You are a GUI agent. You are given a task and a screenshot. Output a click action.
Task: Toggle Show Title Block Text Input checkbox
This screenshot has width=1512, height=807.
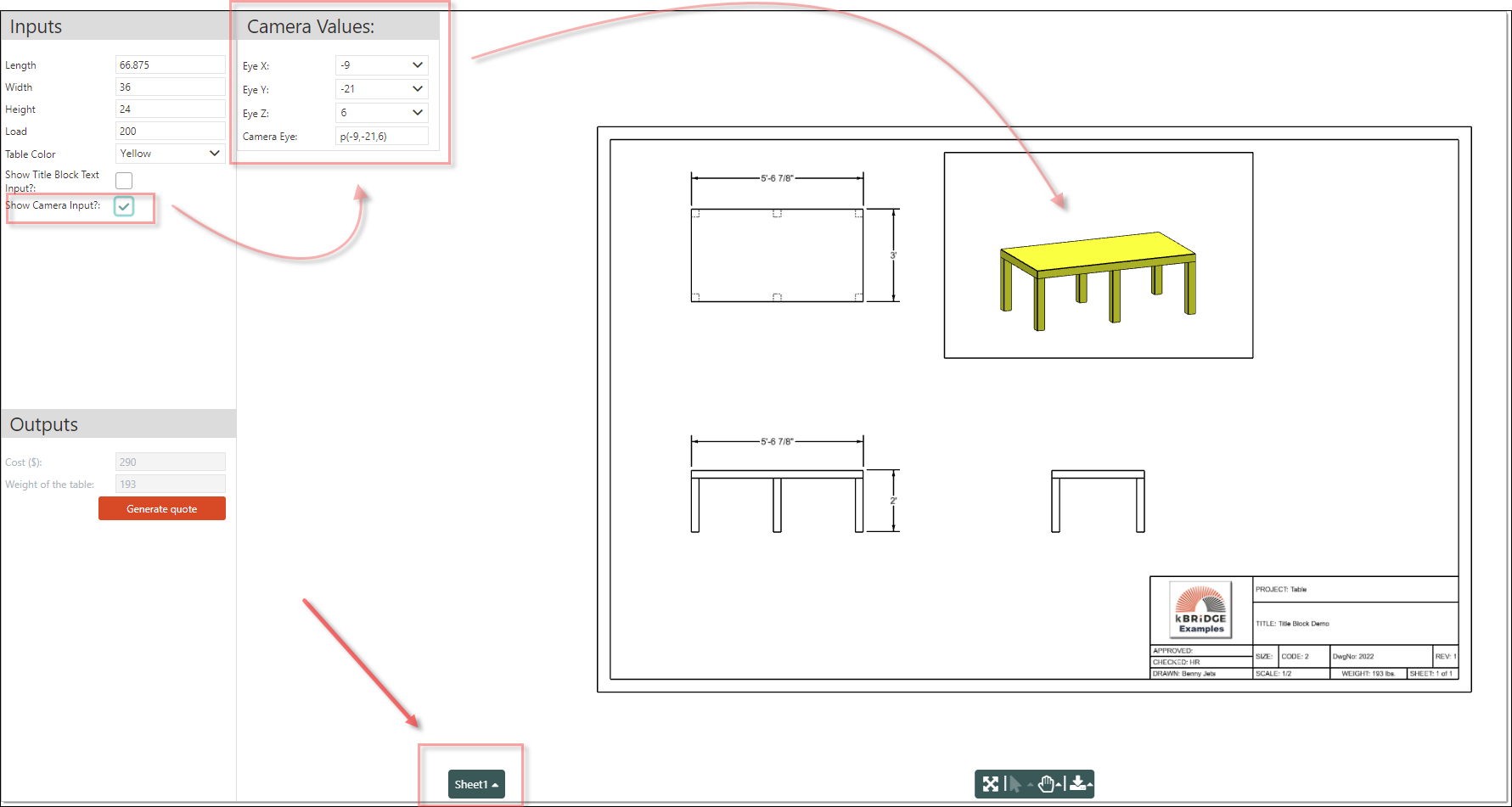pyautogui.click(x=124, y=181)
